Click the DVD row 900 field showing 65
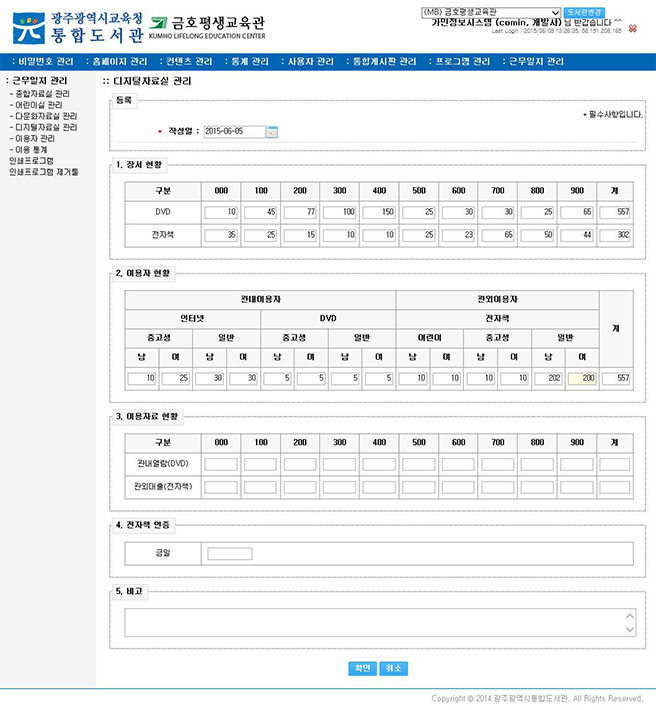 click(577, 212)
